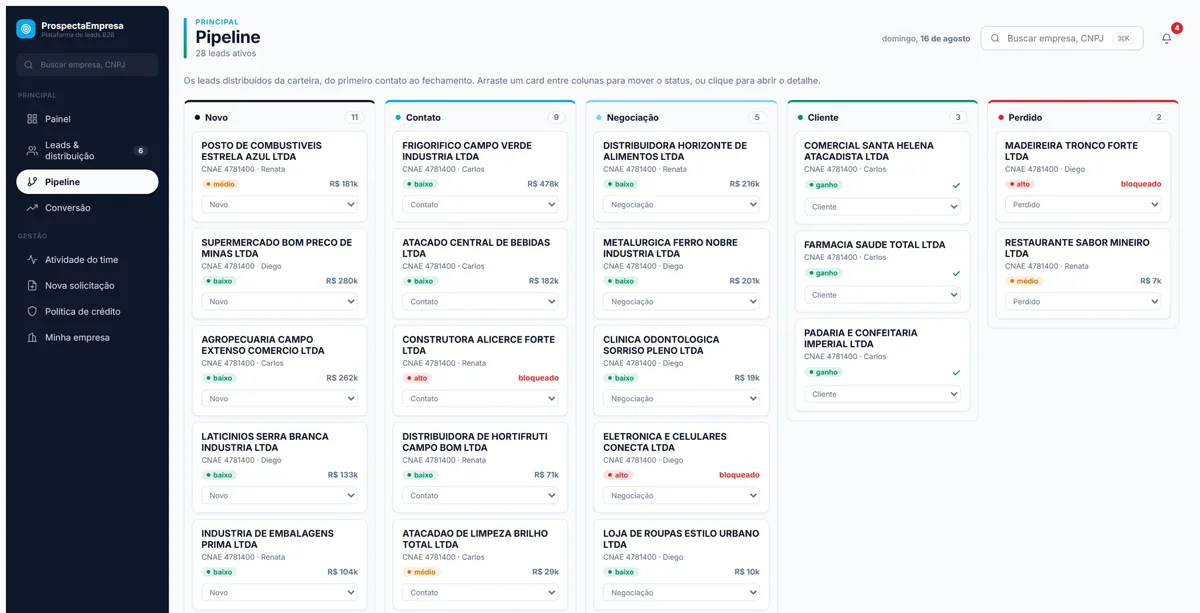
Task: Click the bloqueado label on Madeireira card
Action: pos(1141,184)
